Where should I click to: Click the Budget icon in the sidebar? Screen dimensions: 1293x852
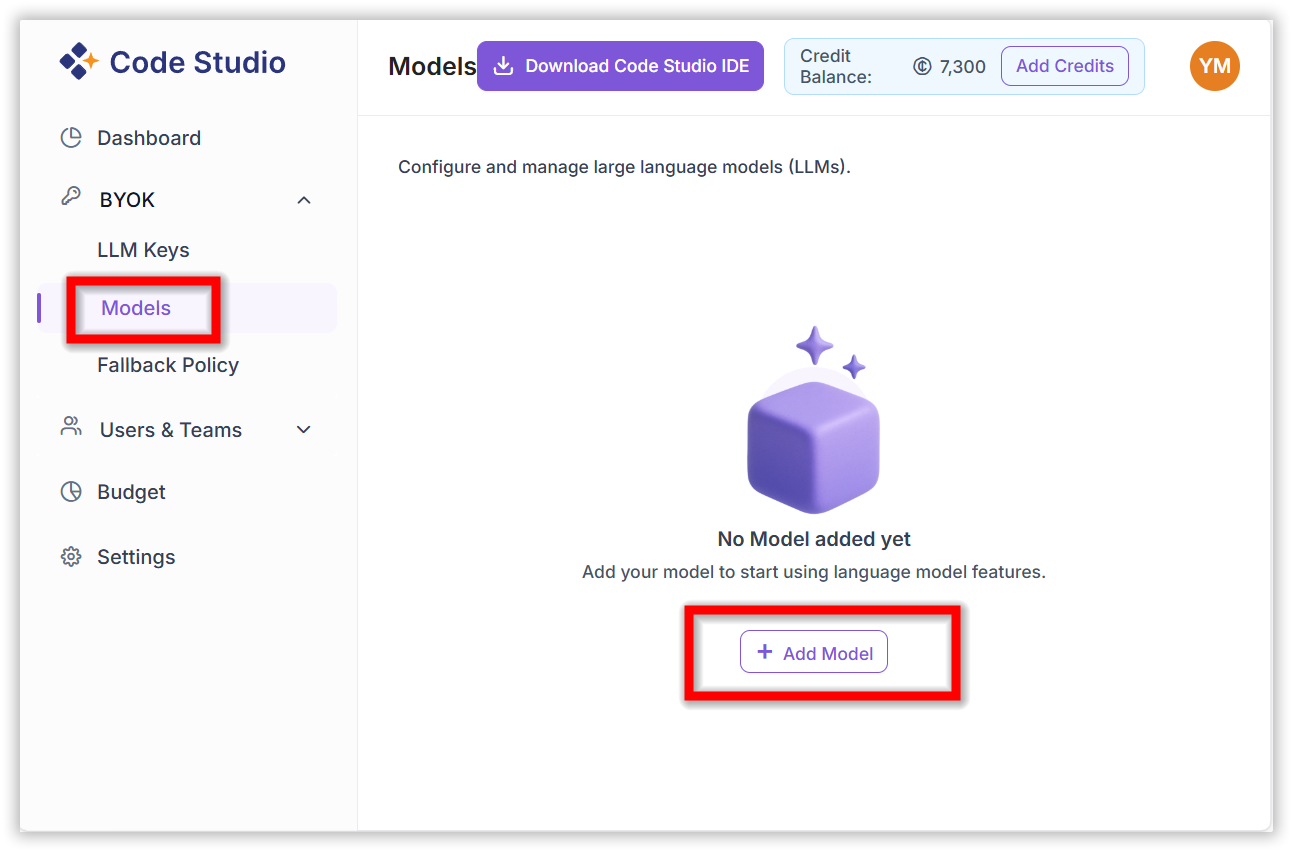pyautogui.click(x=71, y=491)
